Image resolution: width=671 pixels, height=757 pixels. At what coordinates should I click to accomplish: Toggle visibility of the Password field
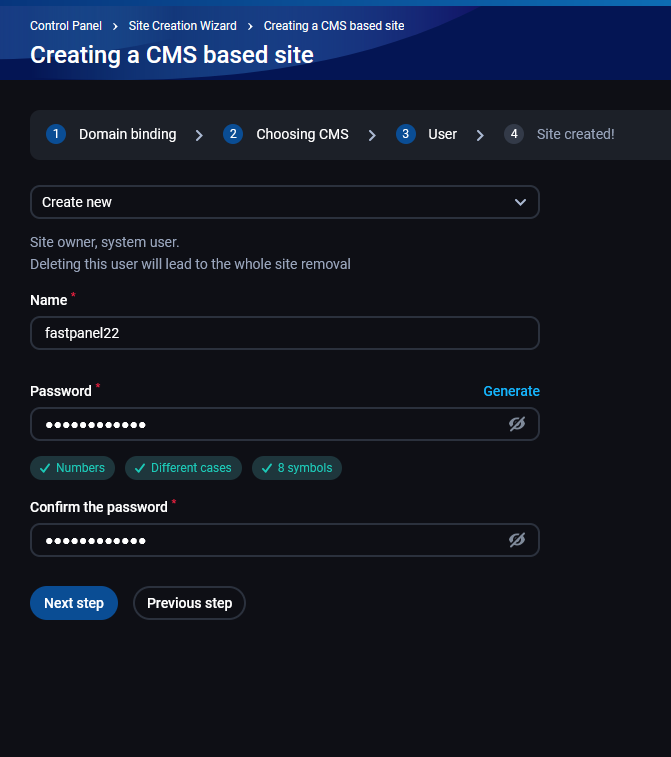516,424
